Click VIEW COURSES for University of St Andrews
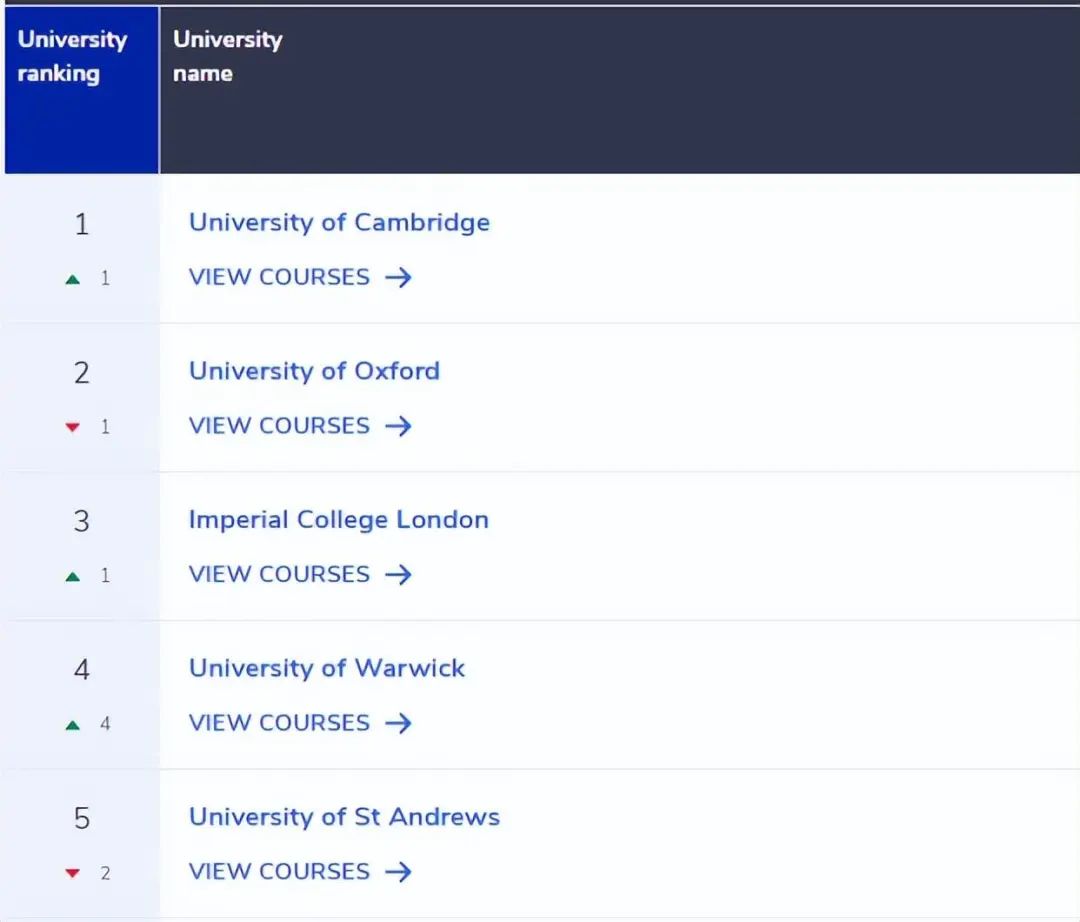 coord(280,871)
